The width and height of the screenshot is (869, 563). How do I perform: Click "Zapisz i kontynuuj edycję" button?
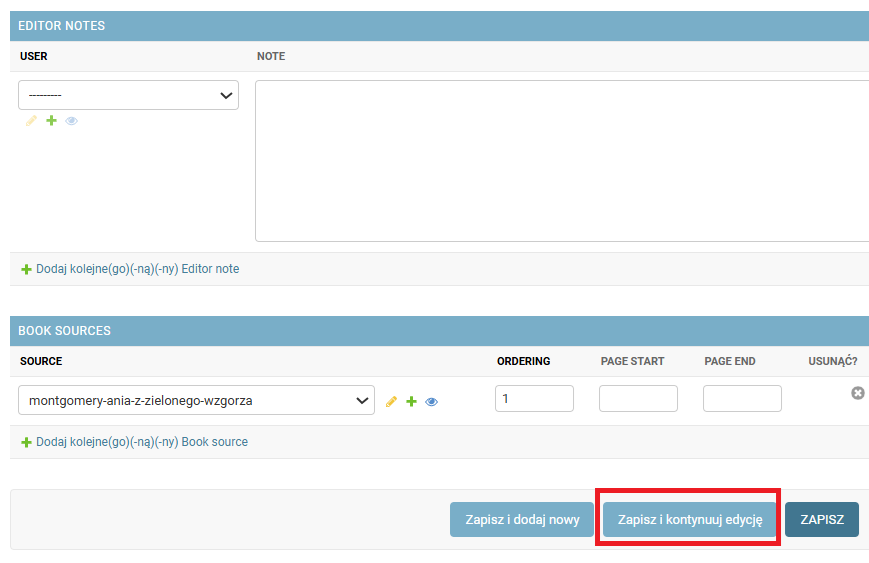(690, 520)
